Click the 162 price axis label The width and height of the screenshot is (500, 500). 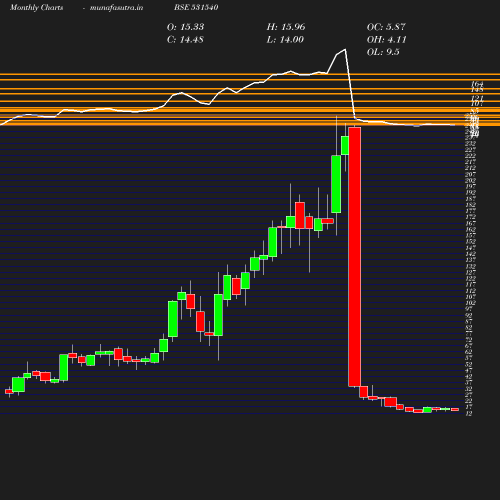(x=470, y=229)
